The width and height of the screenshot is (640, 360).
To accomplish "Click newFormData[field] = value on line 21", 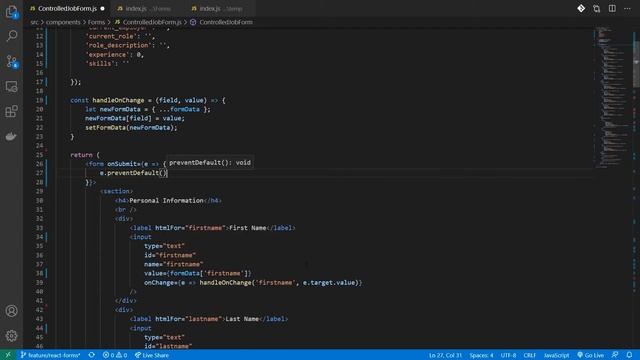I will tap(135, 118).
